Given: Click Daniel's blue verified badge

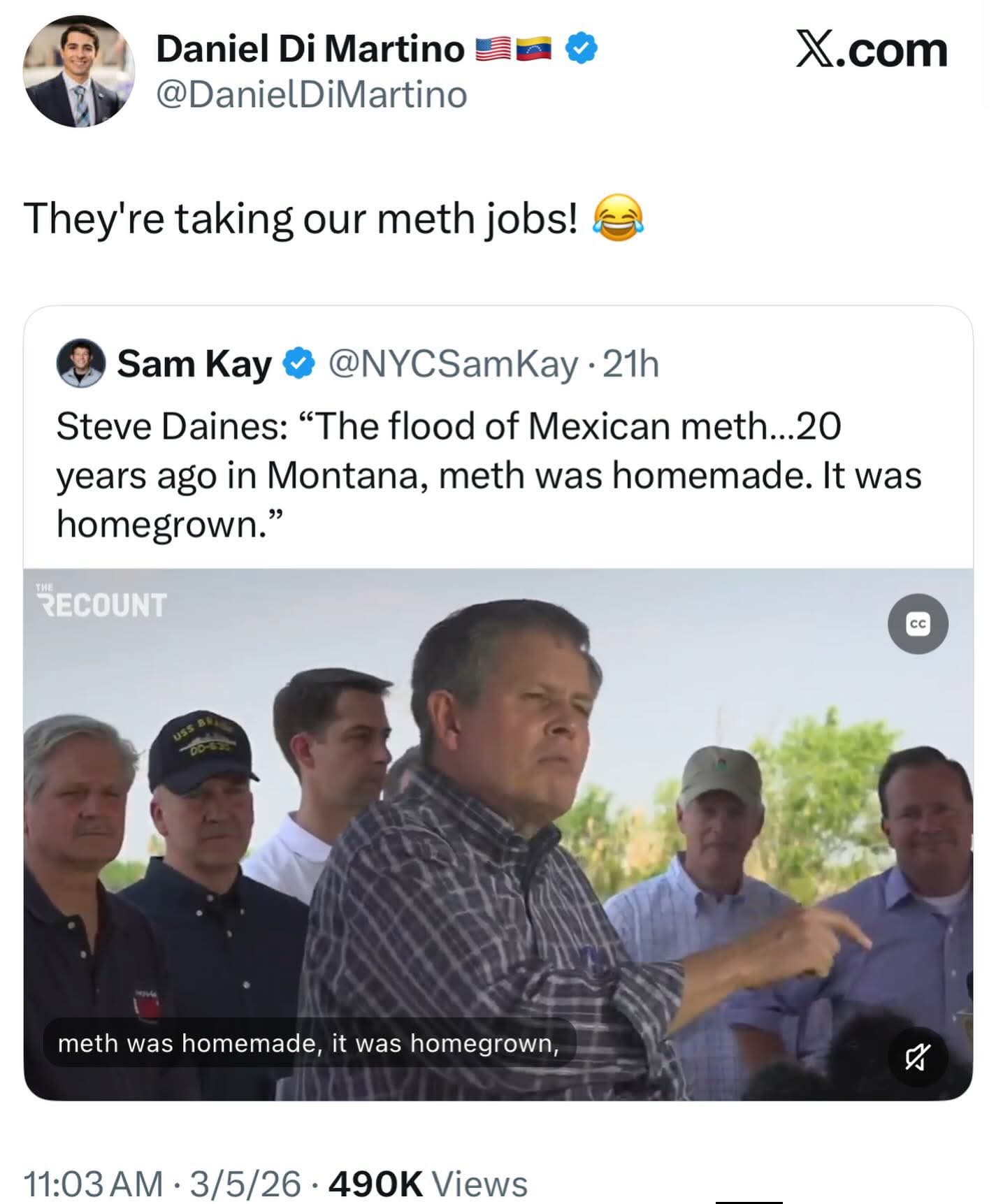Looking at the screenshot, I should (x=580, y=49).
